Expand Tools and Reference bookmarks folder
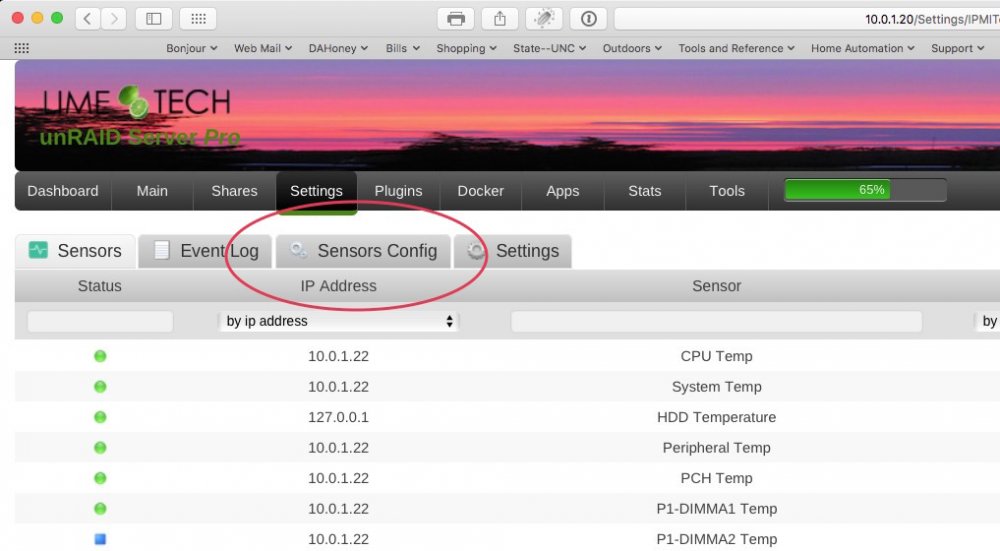Image resolution: width=1000 pixels, height=551 pixels. pyautogui.click(x=736, y=48)
